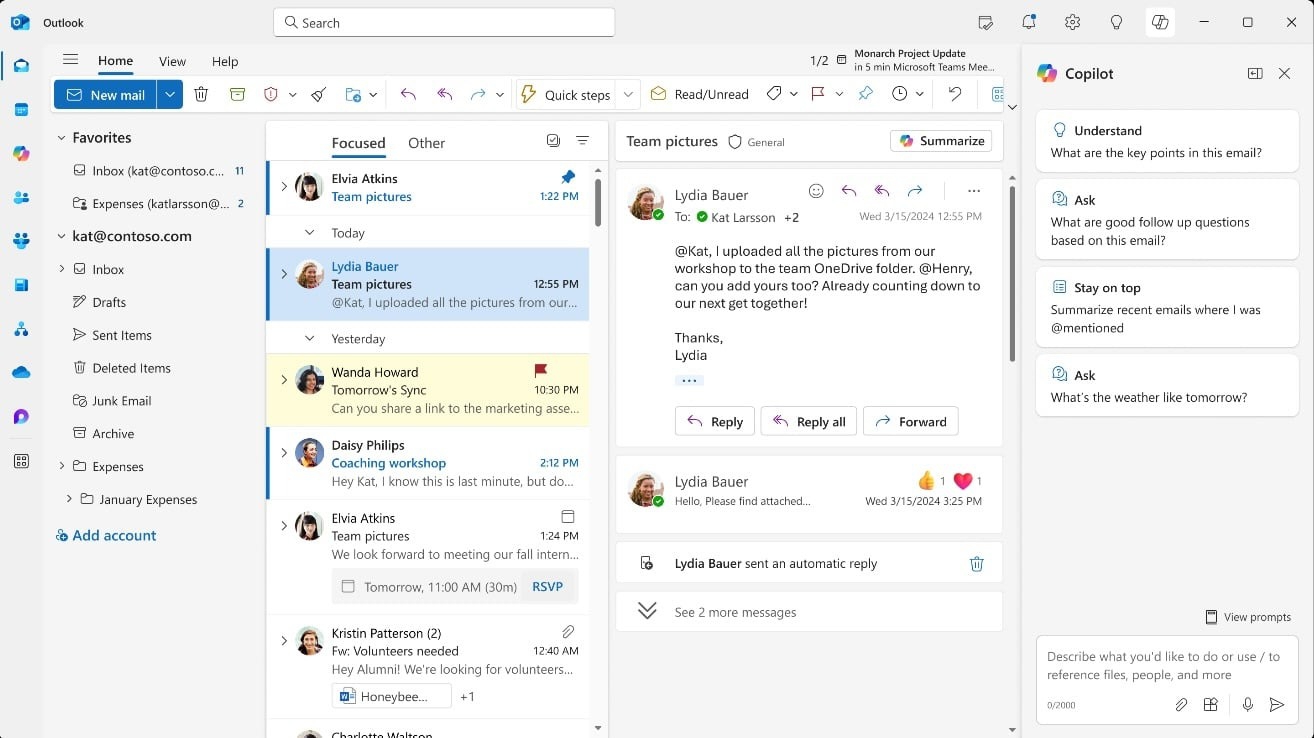
Task: Click the message list scrollbar thumb
Action: 598,202
